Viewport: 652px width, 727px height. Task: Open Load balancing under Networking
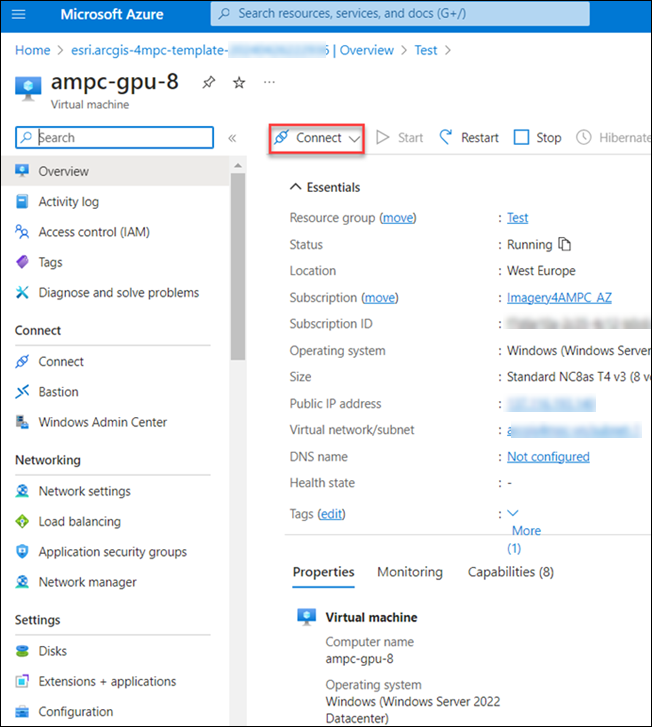79,521
